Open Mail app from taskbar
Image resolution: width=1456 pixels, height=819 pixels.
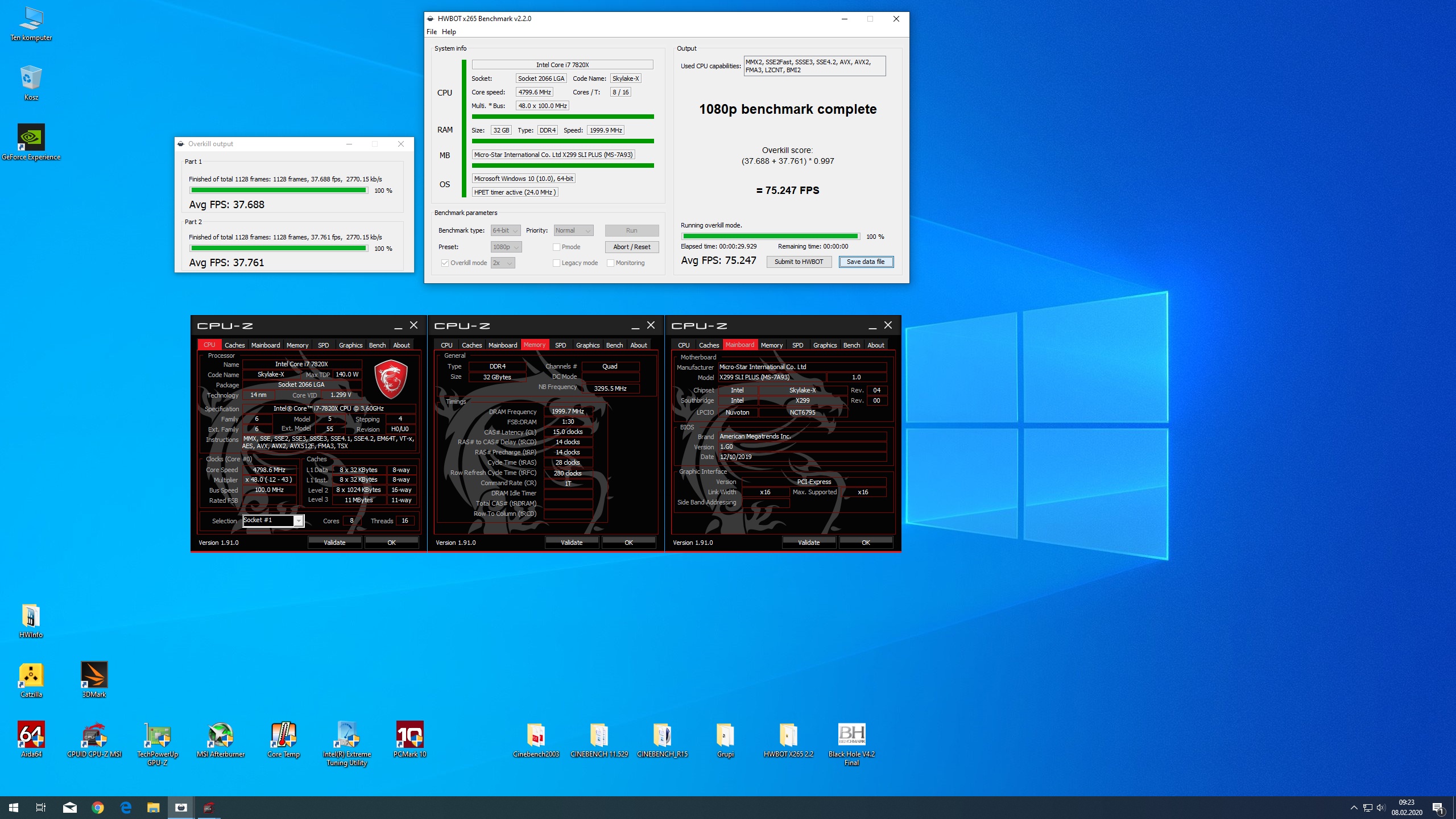coord(69,808)
